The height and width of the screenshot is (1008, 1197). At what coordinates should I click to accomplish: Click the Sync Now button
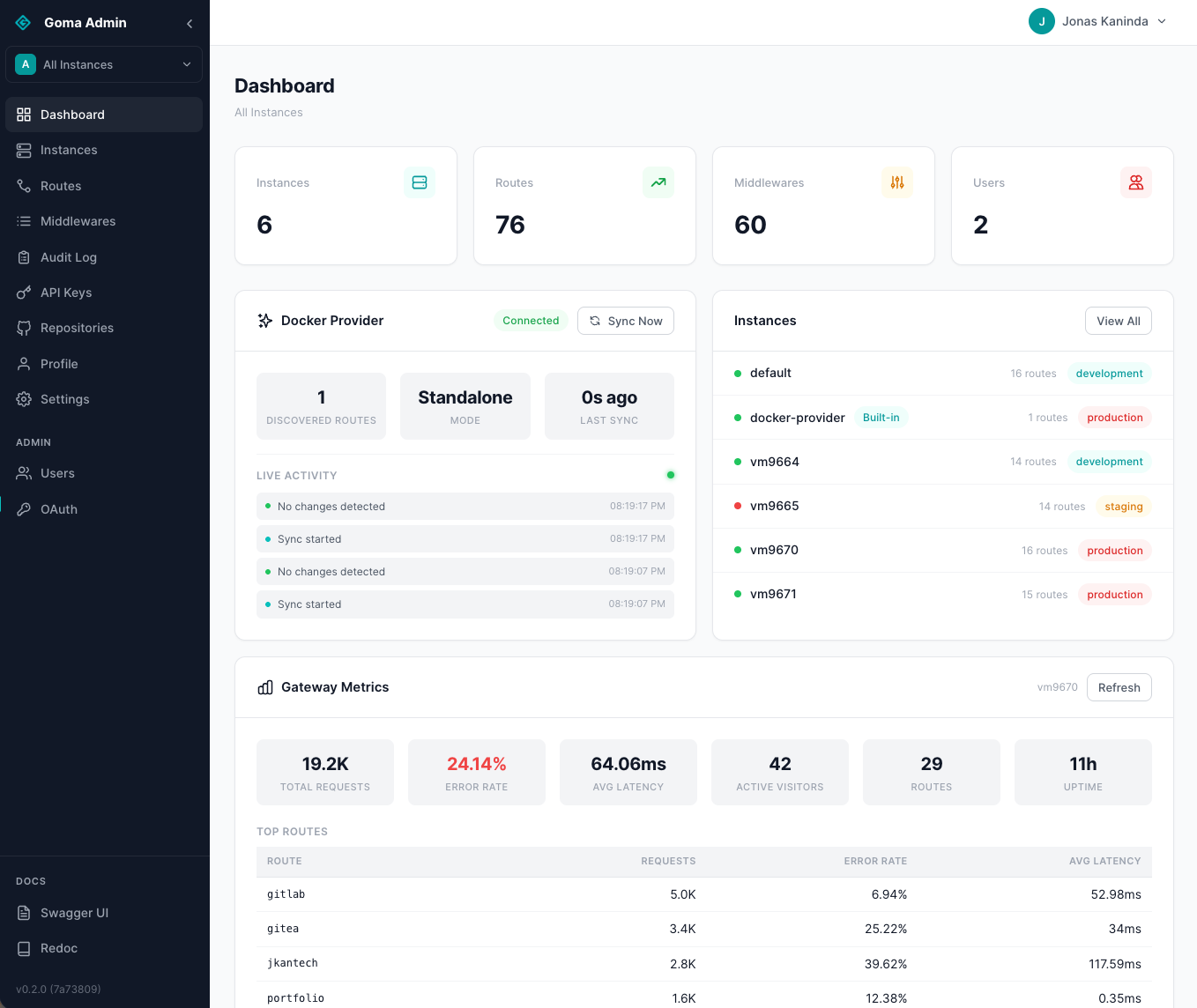(x=626, y=321)
